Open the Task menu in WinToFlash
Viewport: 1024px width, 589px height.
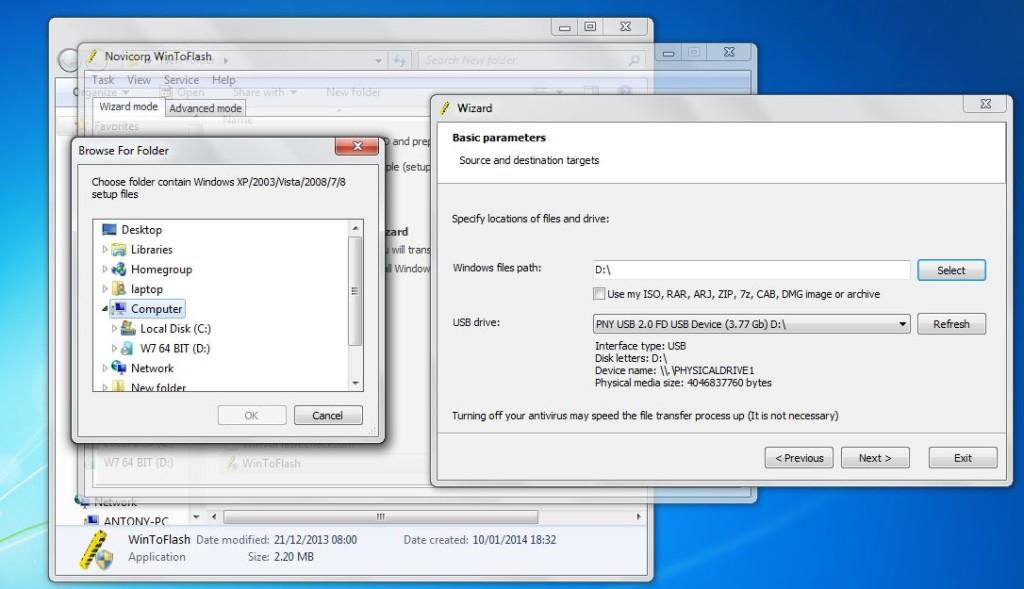[x=102, y=79]
